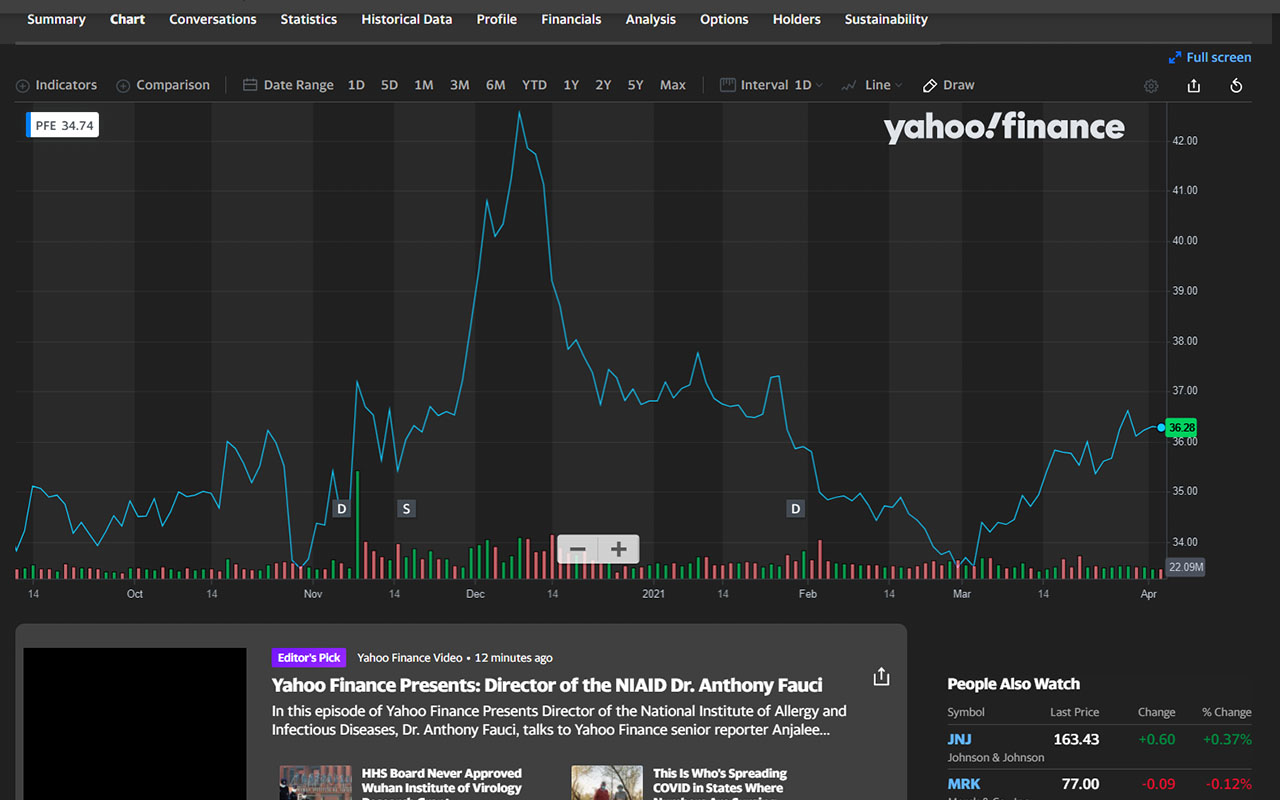
Task: Open the Date Range calendar picker
Action: [250, 85]
